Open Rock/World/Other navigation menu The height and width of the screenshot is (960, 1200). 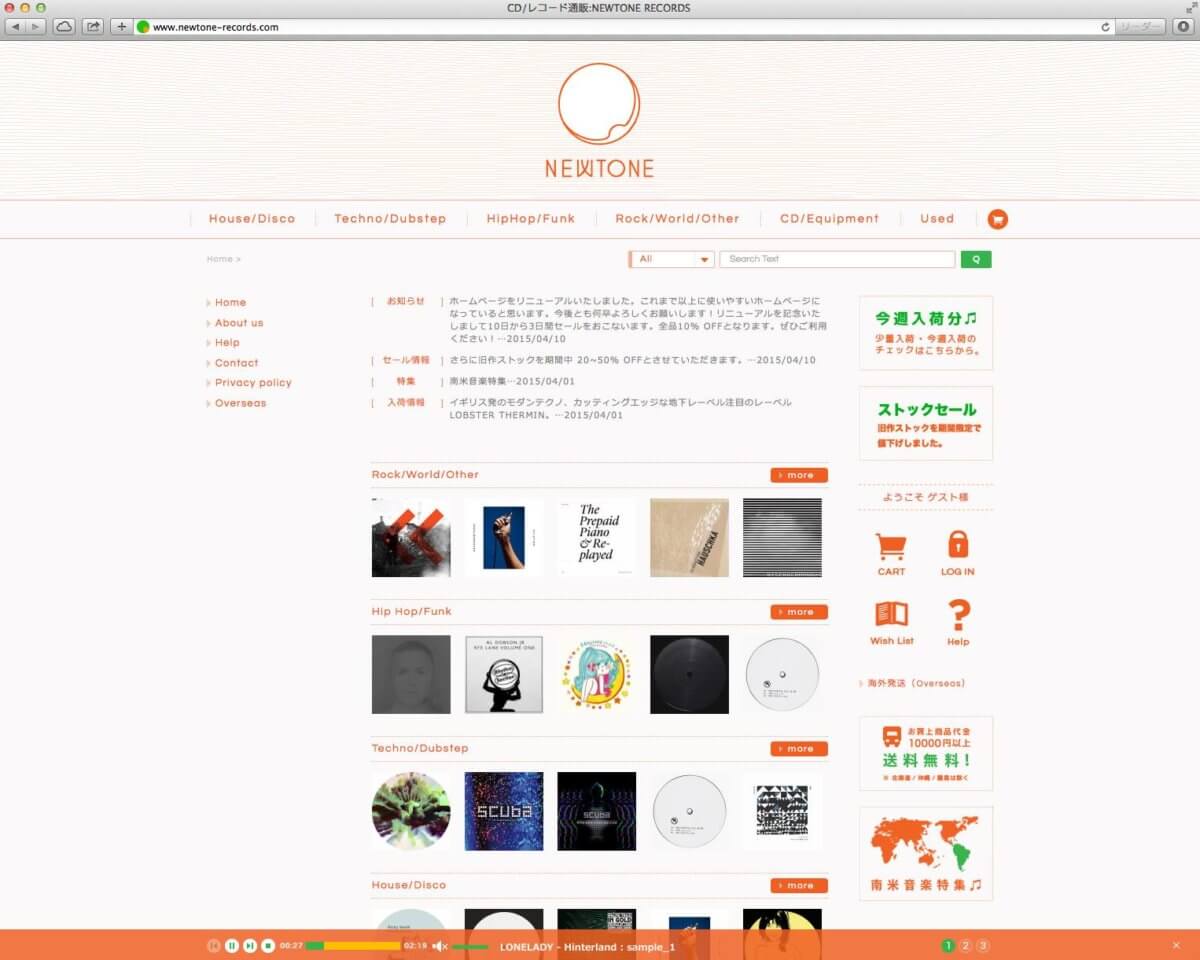(677, 219)
